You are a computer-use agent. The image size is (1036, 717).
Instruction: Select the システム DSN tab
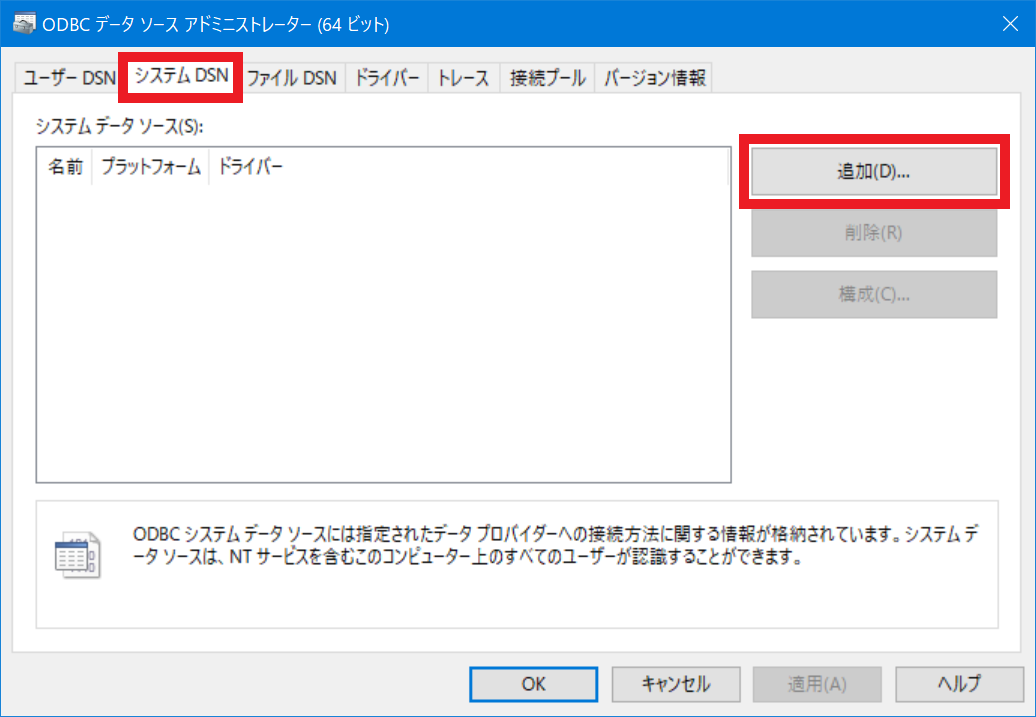click(180, 77)
